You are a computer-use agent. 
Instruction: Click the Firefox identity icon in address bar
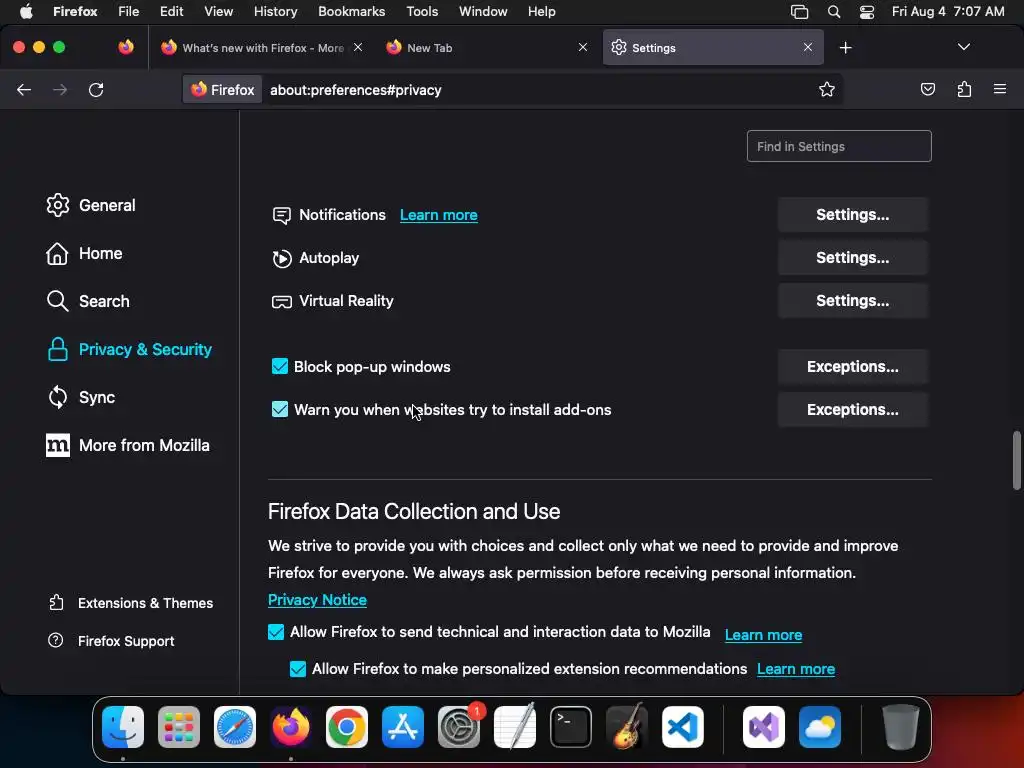[223, 89]
